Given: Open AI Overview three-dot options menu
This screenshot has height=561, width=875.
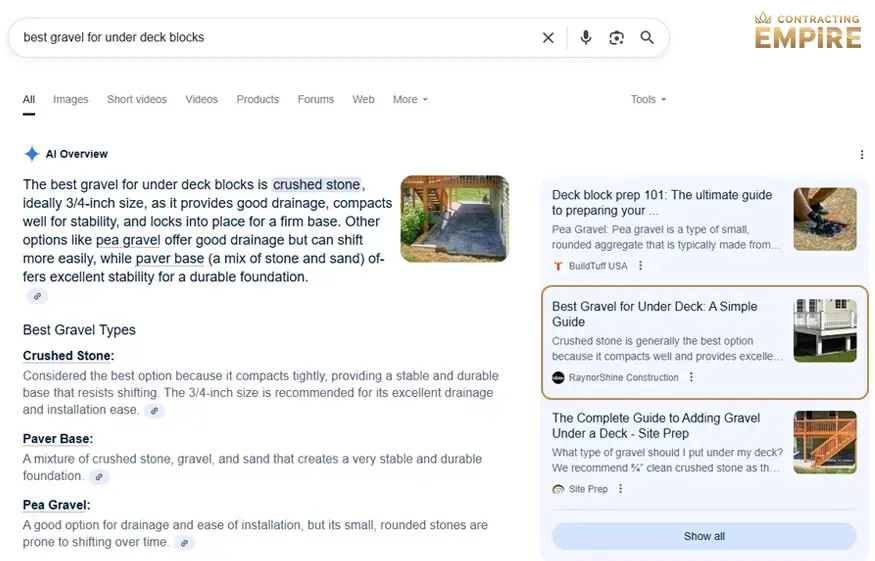Looking at the screenshot, I should tap(862, 155).
